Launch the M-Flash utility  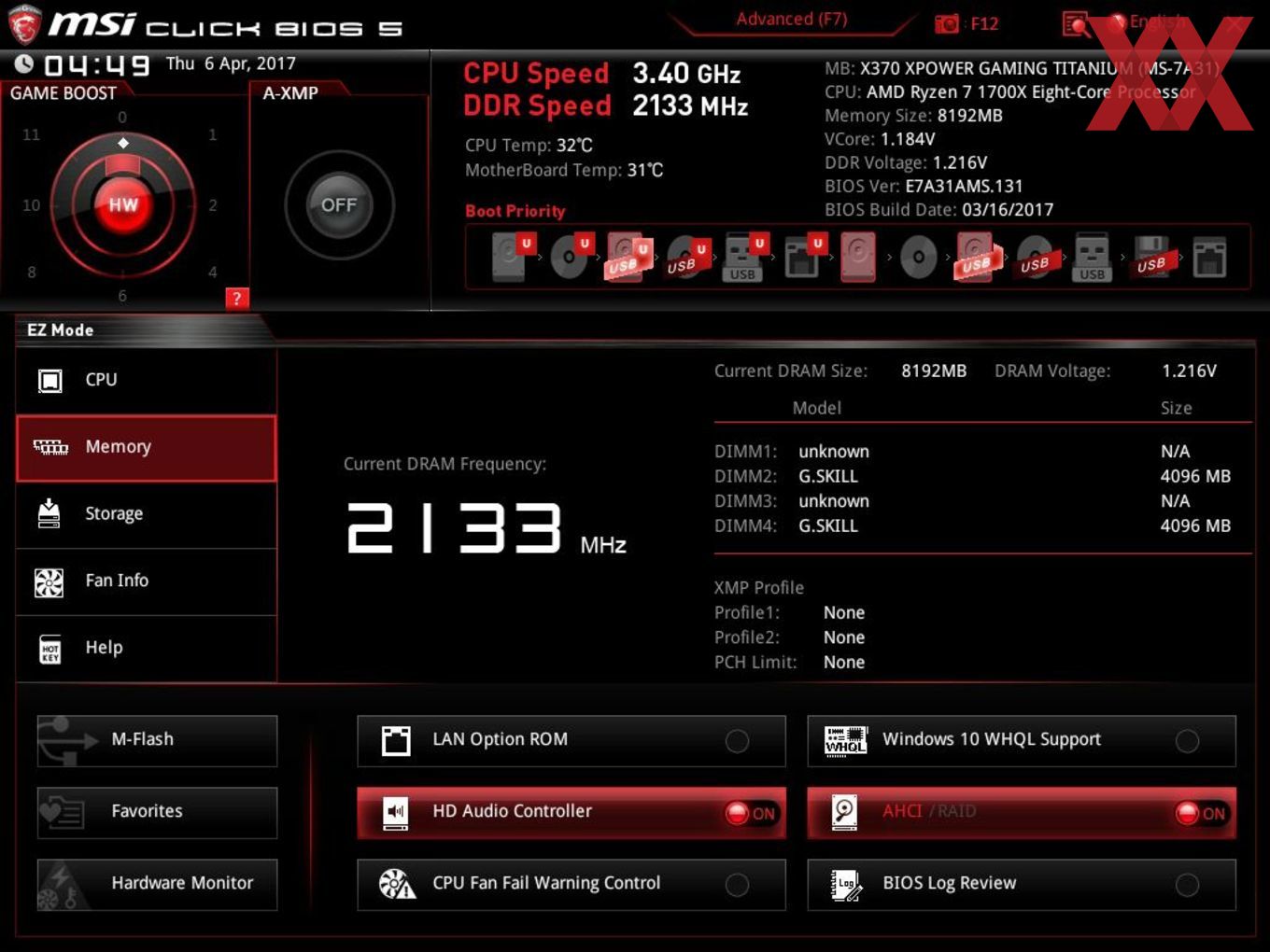(157, 741)
